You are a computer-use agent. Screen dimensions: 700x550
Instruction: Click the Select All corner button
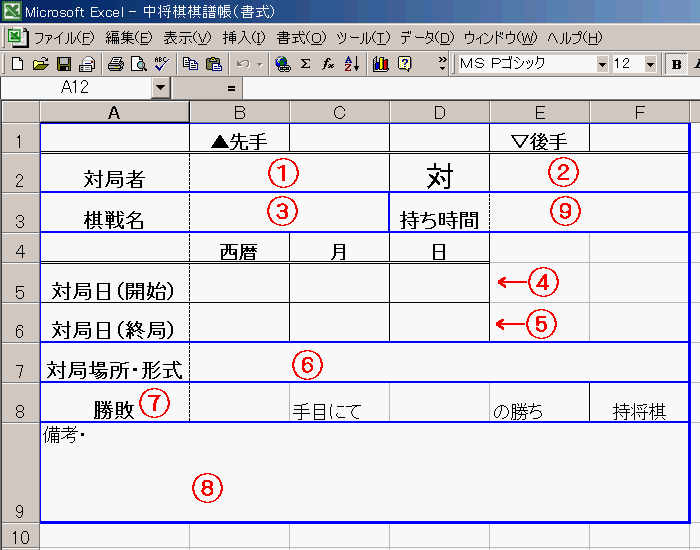tap(21, 112)
